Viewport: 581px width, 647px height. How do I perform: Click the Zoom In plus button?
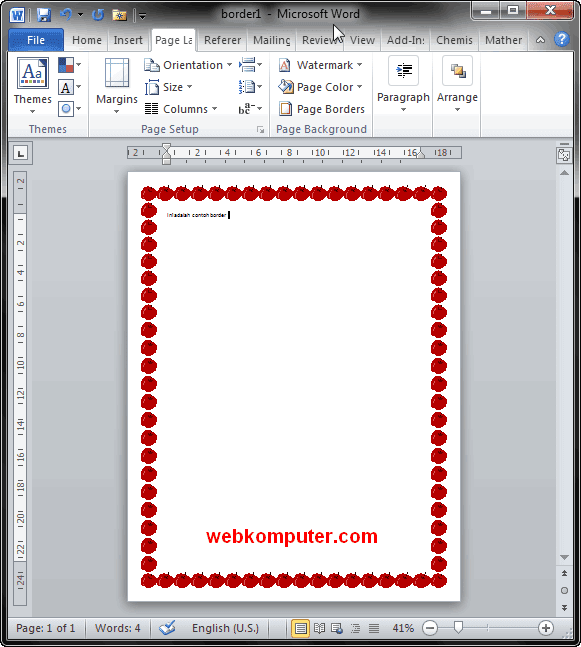point(546,628)
